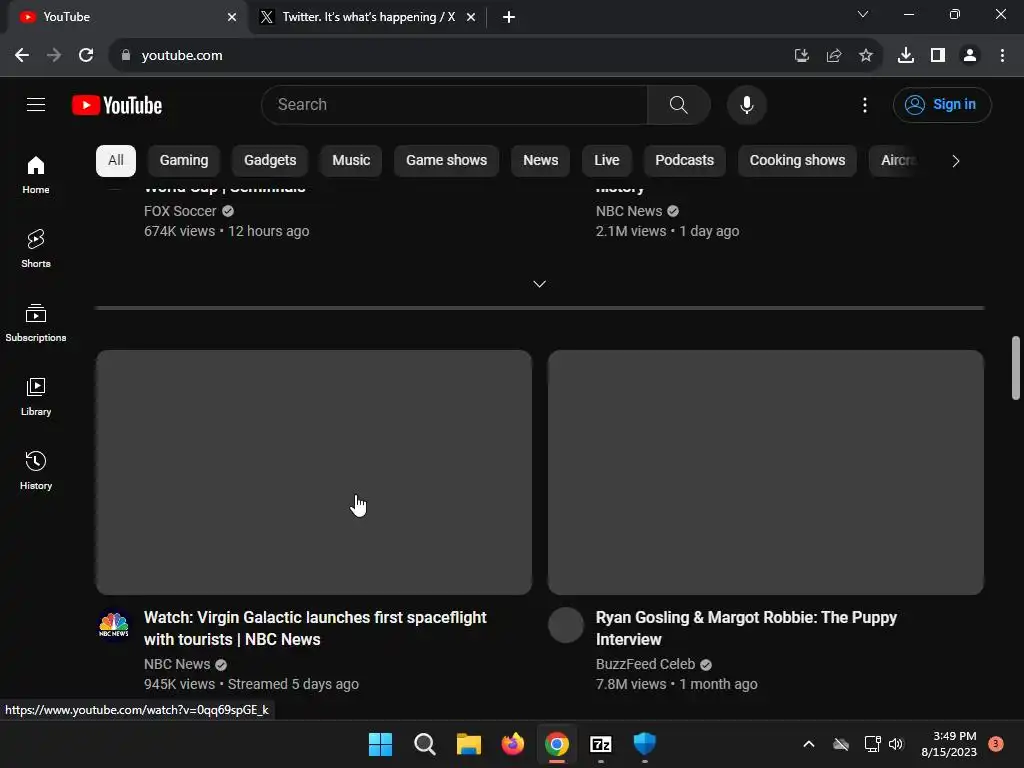Screen dimensions: 1024x768
Task: Open Subscriptions in the sidebar
Action: tap(36, 323)
